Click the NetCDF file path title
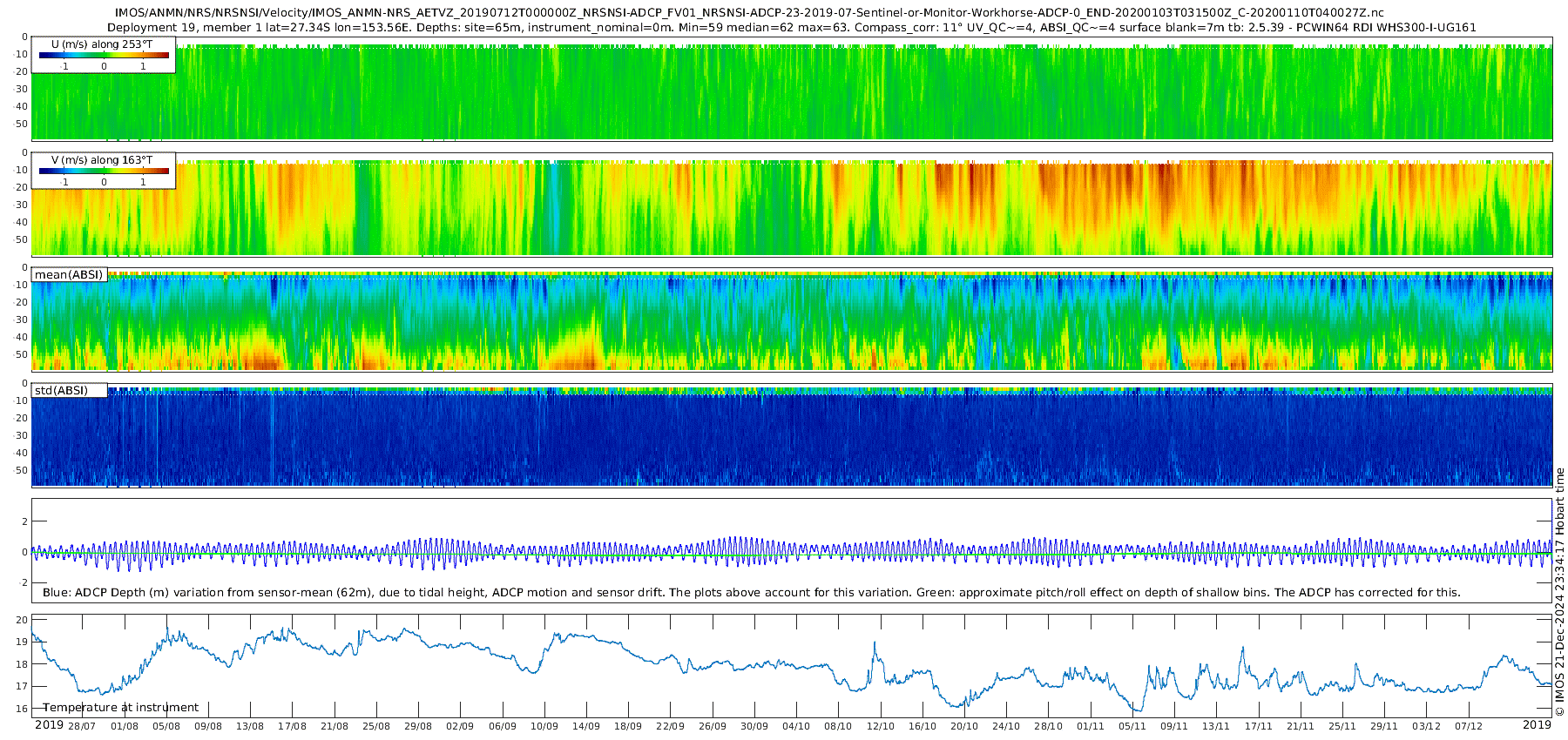This screenshot has width=1568, height=740. click(749, 13)
